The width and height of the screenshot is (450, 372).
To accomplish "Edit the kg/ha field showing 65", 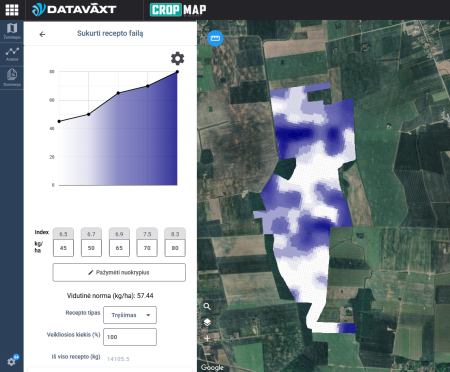I will pos(119,248).
